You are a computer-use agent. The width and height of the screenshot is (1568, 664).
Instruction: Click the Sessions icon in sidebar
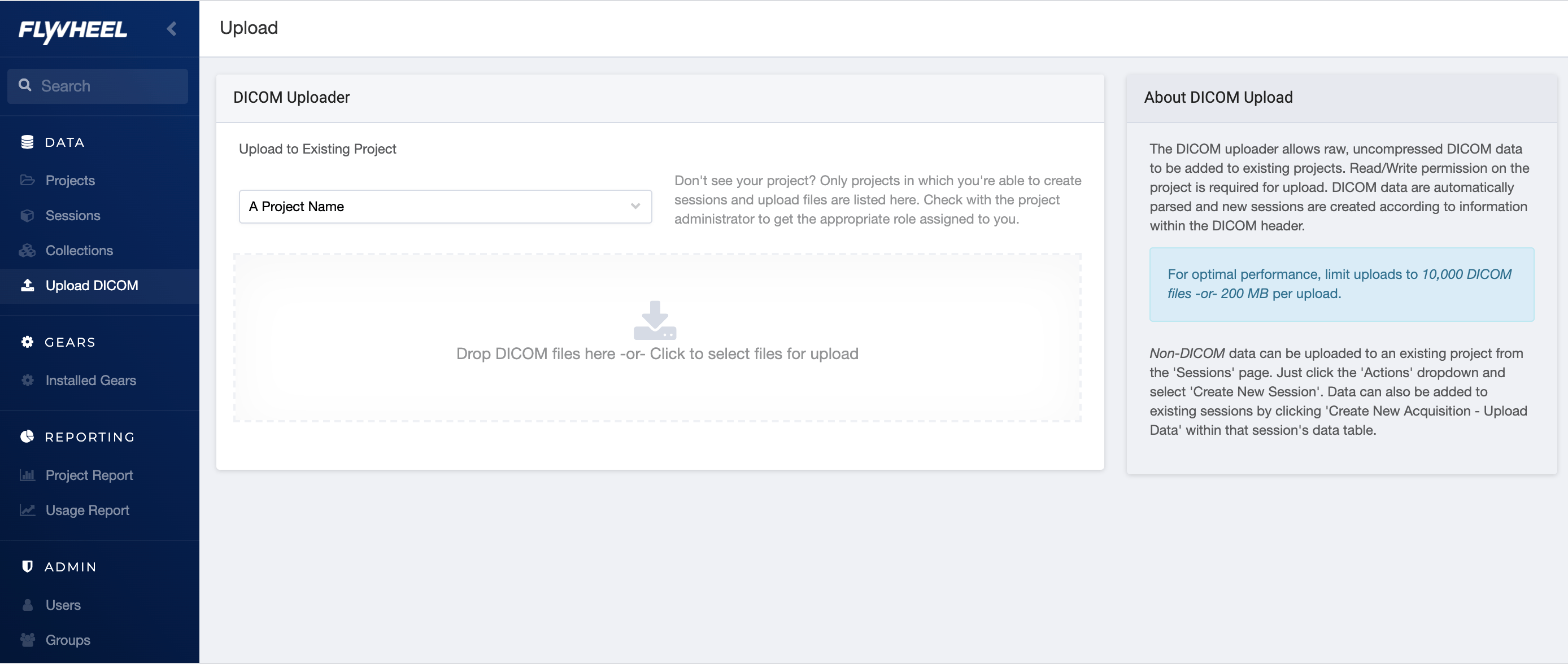tap(27, 216)
